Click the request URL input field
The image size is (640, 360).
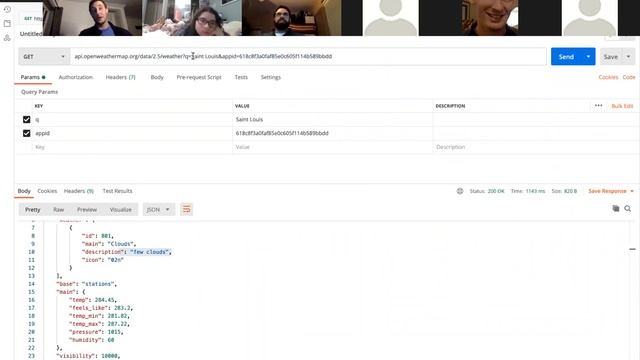point(308,57)
